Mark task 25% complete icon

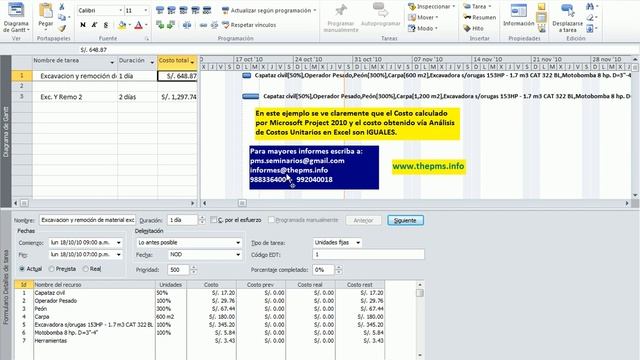[172, 10]
